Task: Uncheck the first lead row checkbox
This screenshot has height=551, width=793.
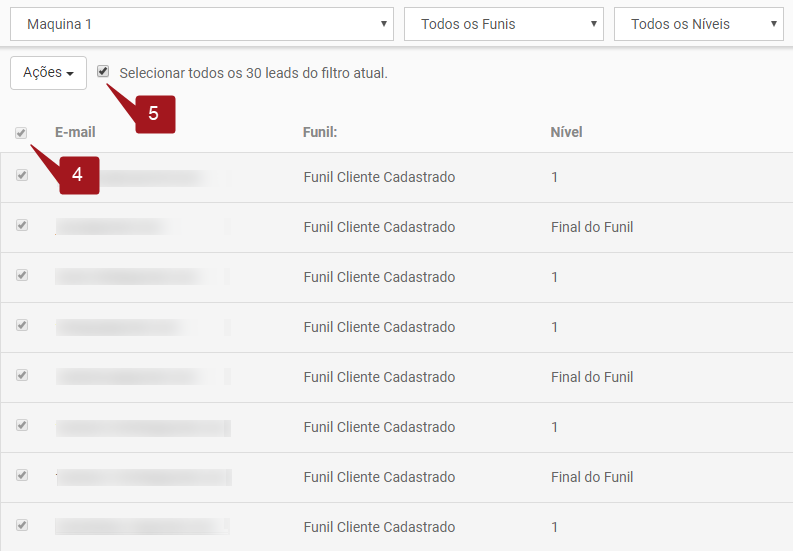Action: pyautogui.click(x=22, y=176)
